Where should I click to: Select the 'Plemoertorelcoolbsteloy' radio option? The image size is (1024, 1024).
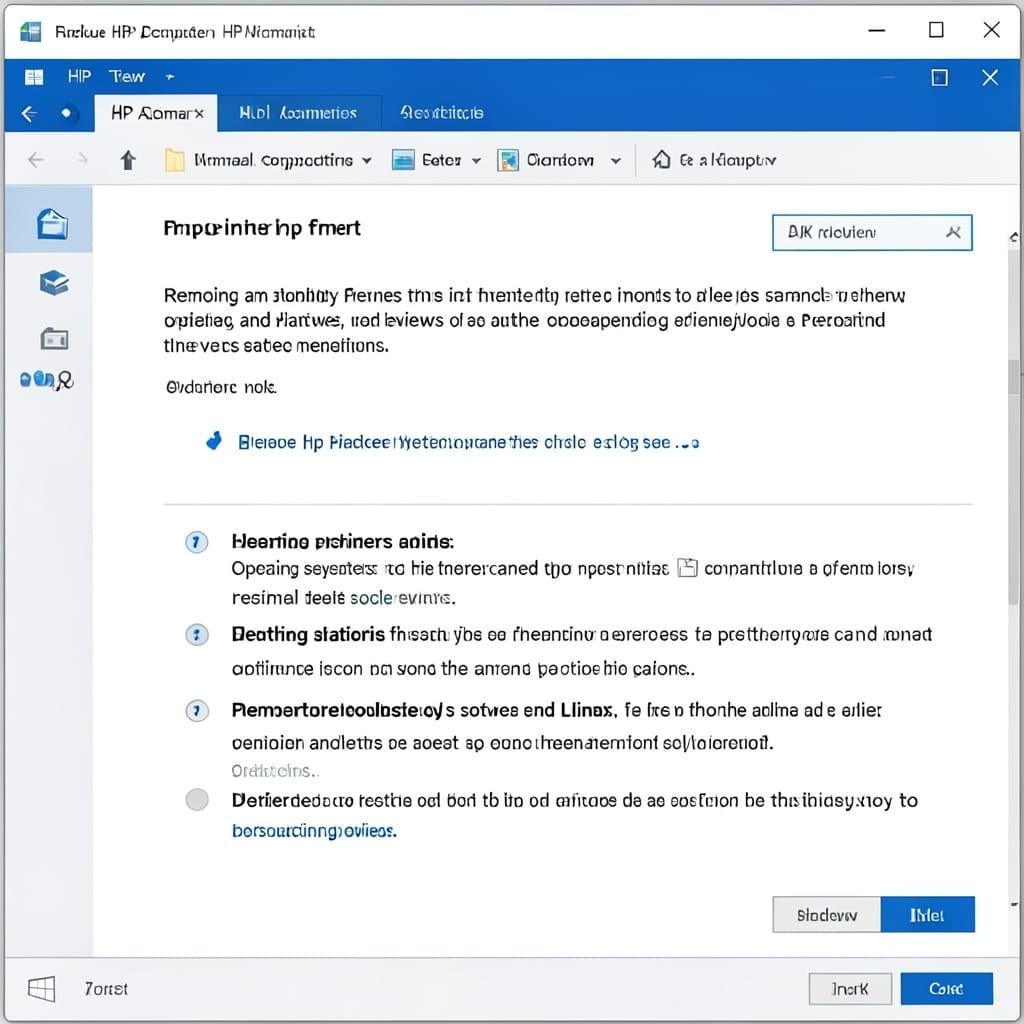point(197,711)
